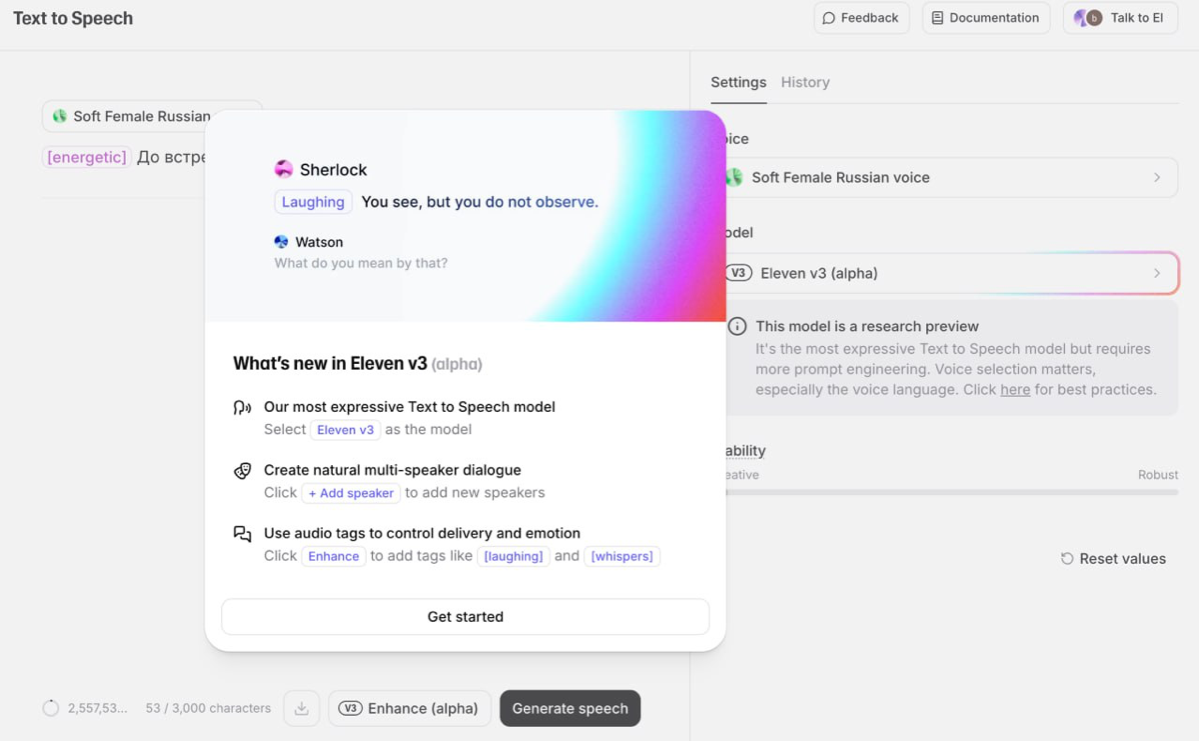Click Get started in the dialog
This screenshot has width=1199, height=741.
tap(465, 616)
